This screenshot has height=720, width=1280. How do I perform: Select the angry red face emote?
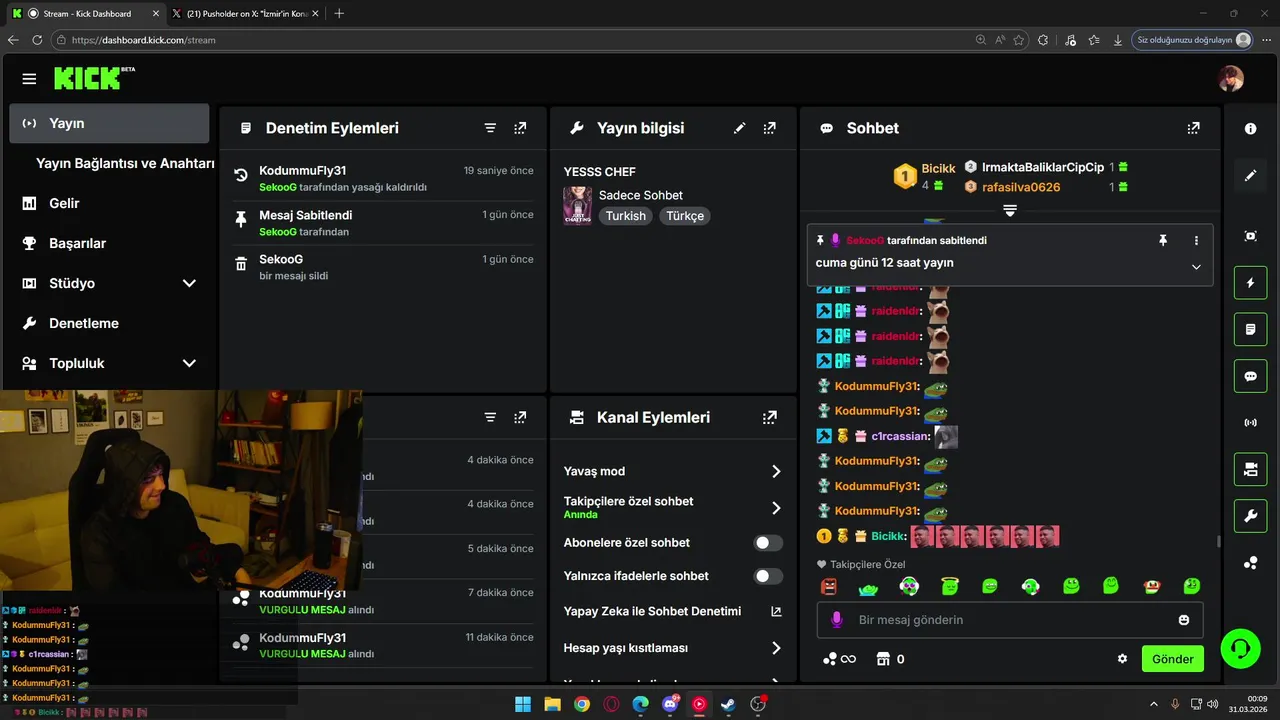(x=829, y=586)
